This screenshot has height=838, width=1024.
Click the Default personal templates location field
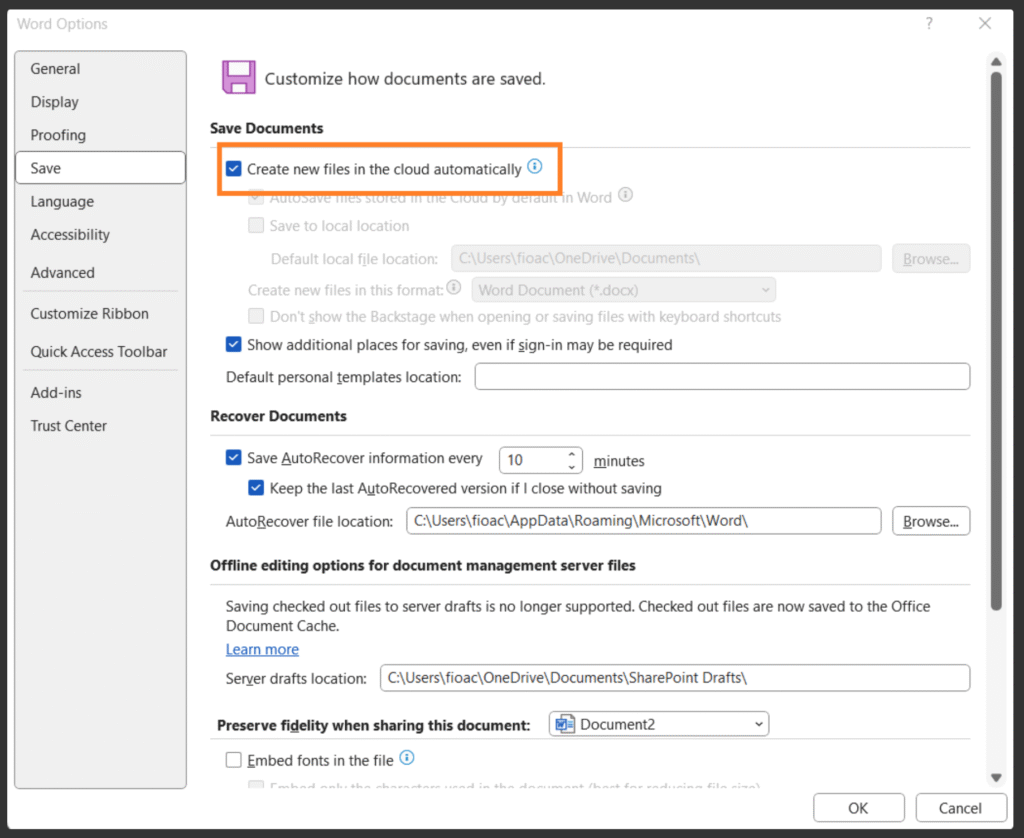click(x=721, y=377)
